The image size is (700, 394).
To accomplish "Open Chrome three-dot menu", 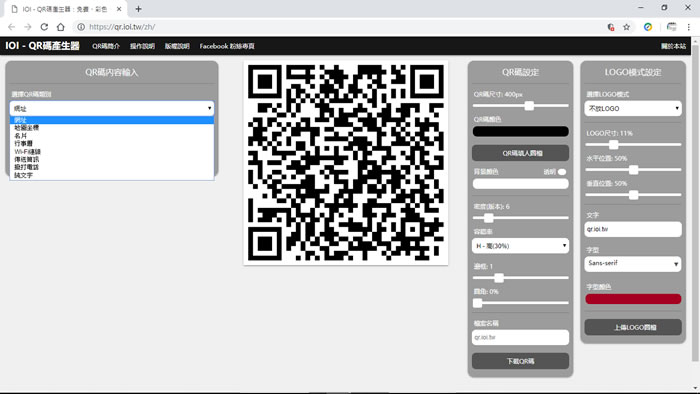I will click(689, 27).
